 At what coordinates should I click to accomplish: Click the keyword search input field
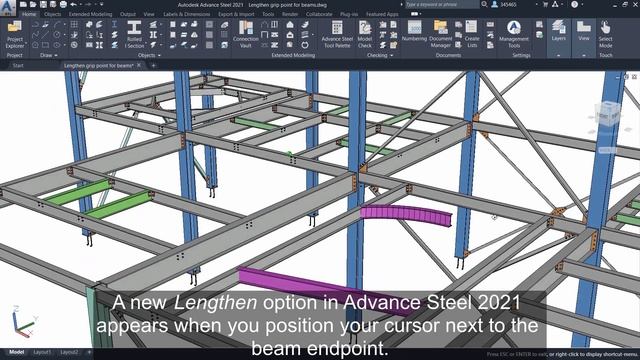pyautogui.click(x=442, y=4)
